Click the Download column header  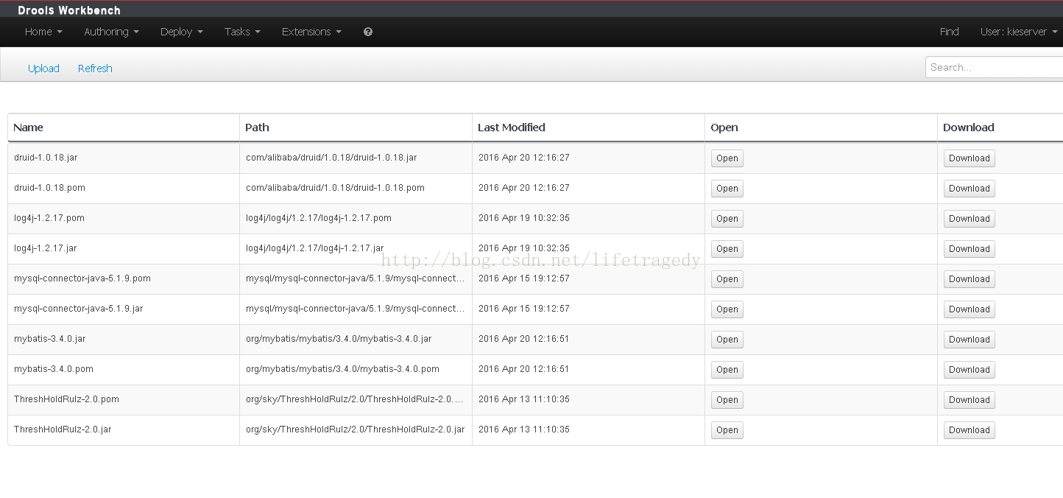pyautogui.click(x=968, y=127)
